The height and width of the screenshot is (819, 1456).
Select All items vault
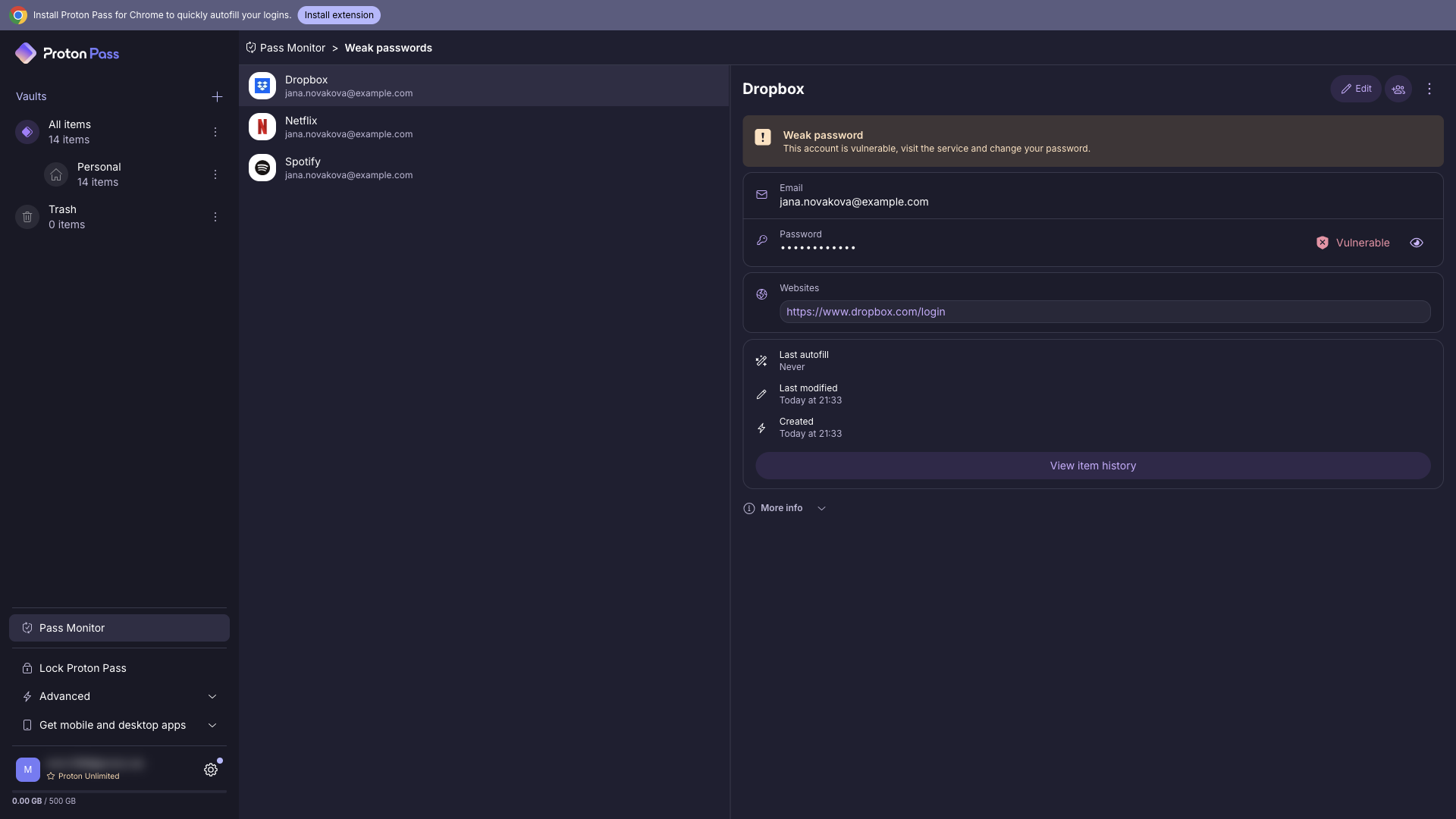[119, 132]
